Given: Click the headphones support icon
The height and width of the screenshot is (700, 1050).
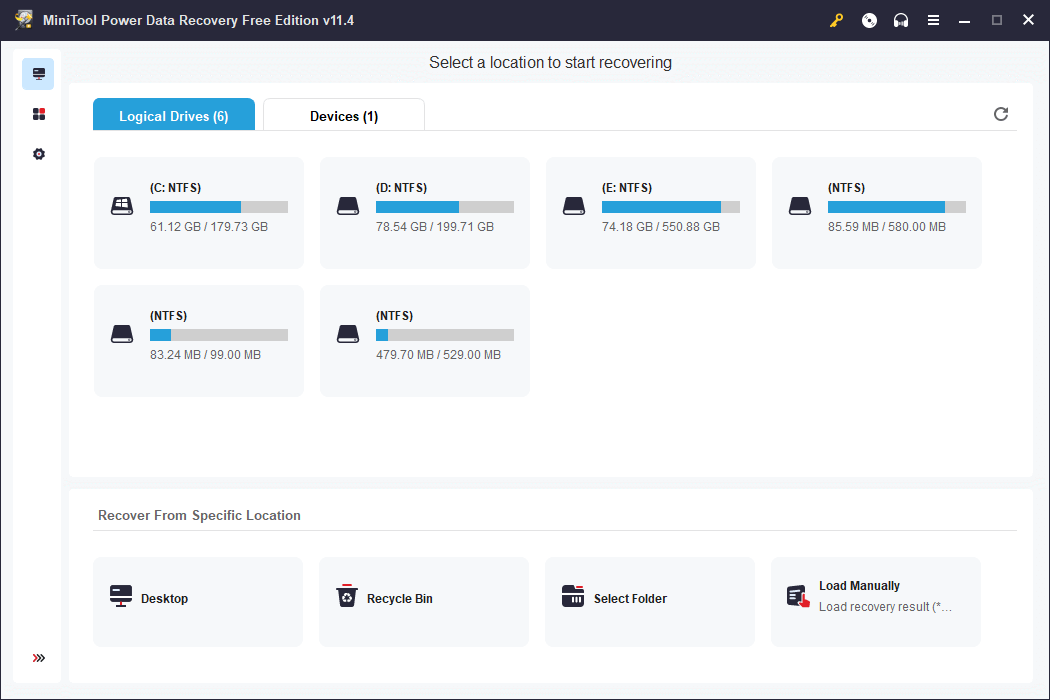Looking at the screenshot, I should (x=901, y=20).
